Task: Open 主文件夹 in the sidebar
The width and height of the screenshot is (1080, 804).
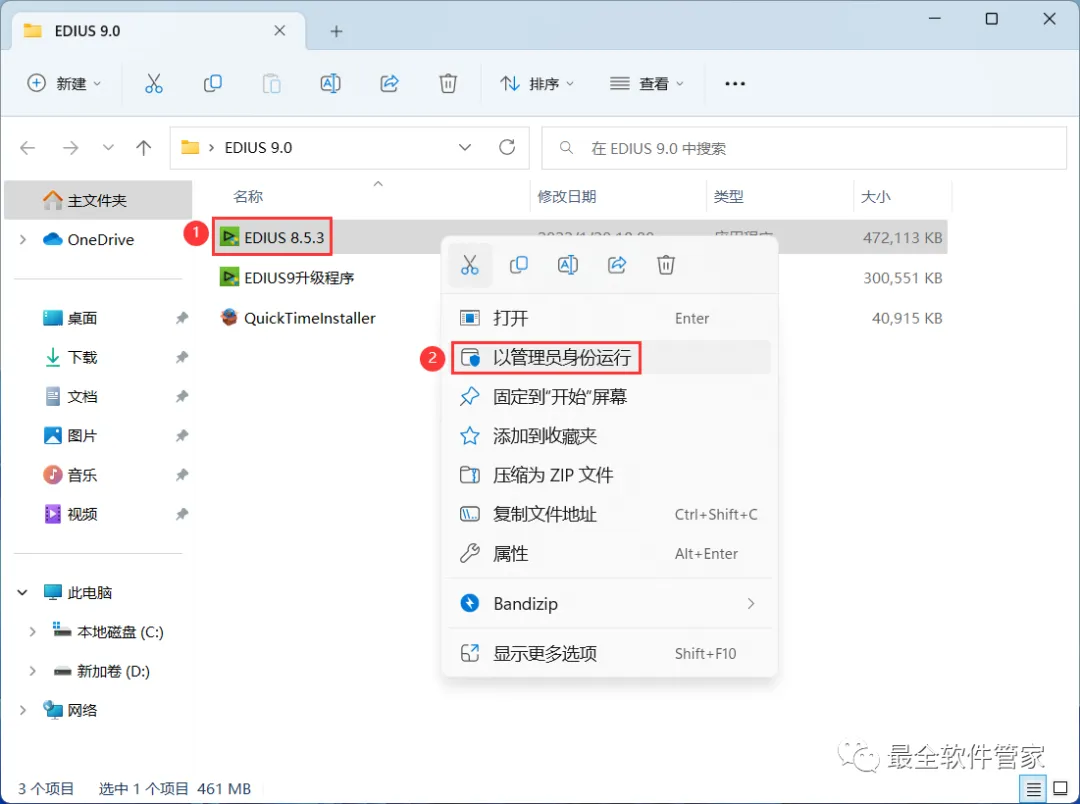Action: [97, 200]
